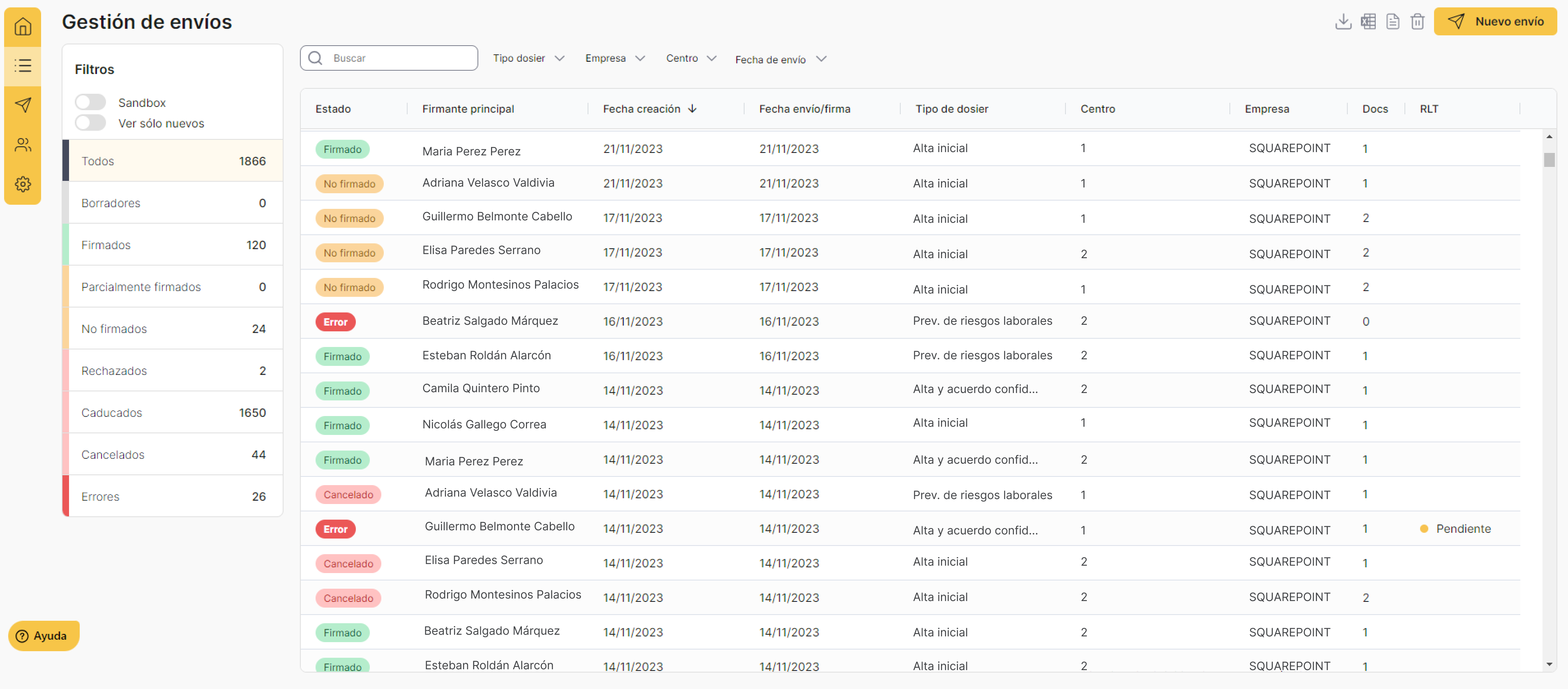Select the list view sidebar icon

click(23, 66)
